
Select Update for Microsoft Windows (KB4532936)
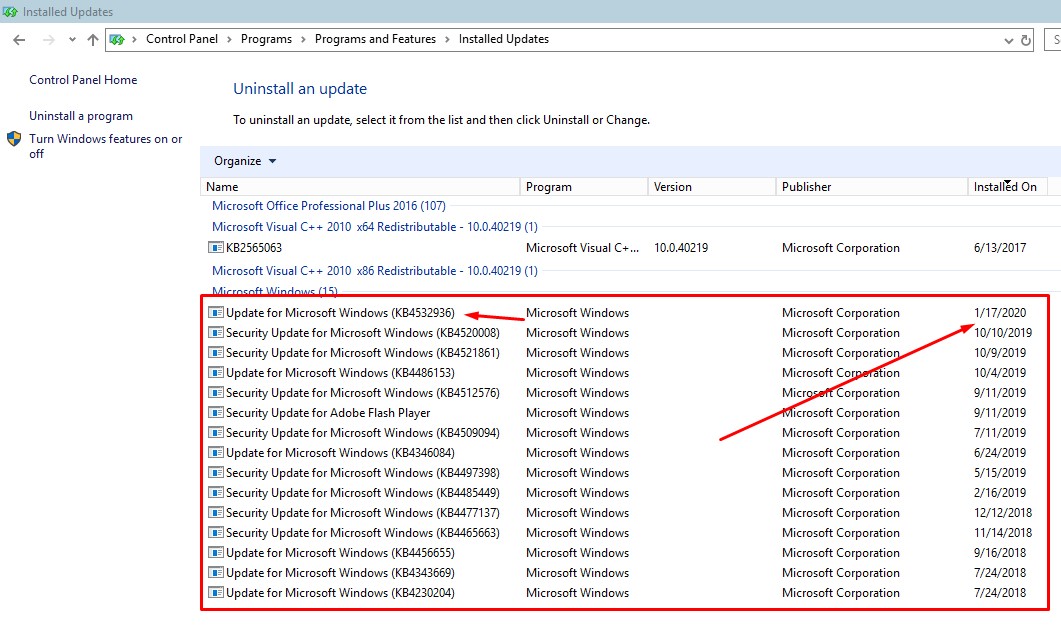click(x=340, y=313)
